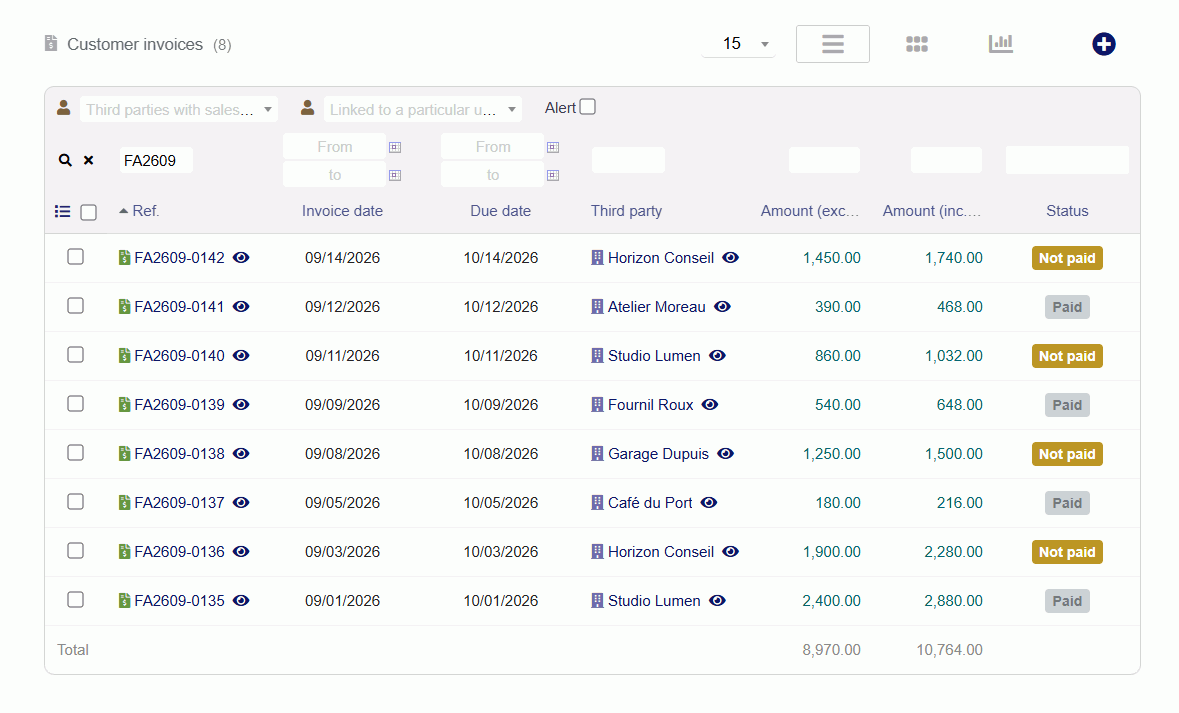The width and height of the screenshot is (1179, 713).
Task: Preview invoice FA2609-0138 with eye icon
Action: (x=241, y=453)
